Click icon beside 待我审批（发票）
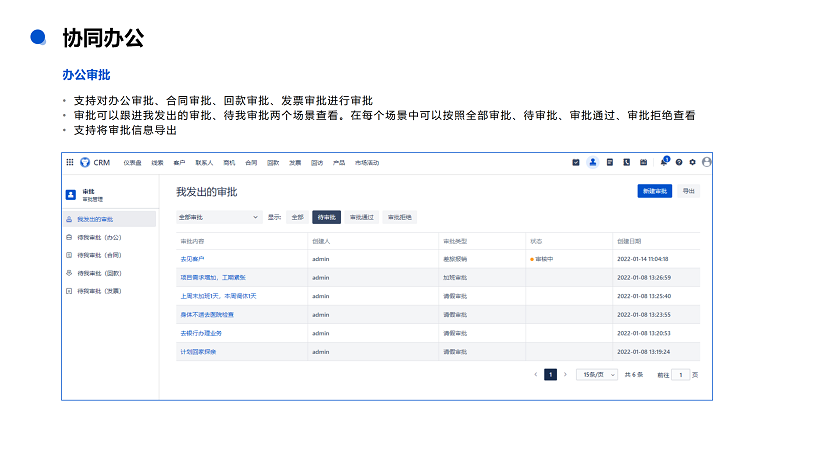Viewport: 820px width, 461px height. (69, 291)
